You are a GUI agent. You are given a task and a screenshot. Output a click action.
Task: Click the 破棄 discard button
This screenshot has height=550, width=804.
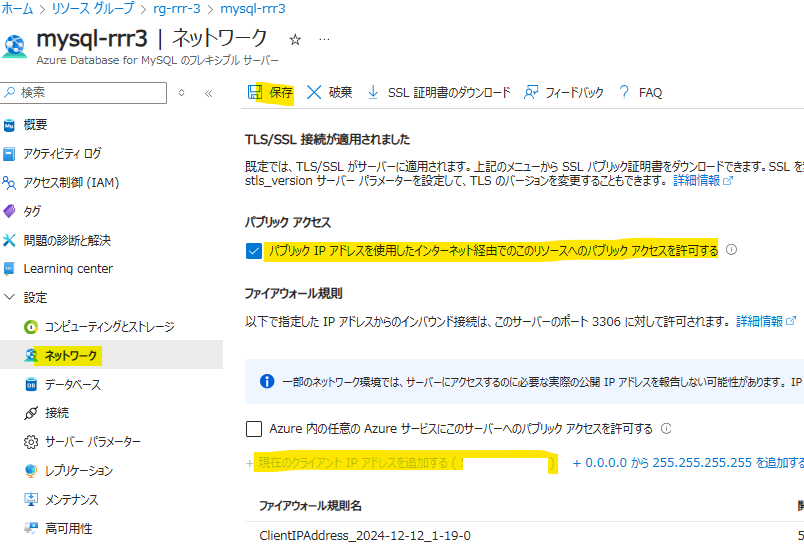coord(329,92)
